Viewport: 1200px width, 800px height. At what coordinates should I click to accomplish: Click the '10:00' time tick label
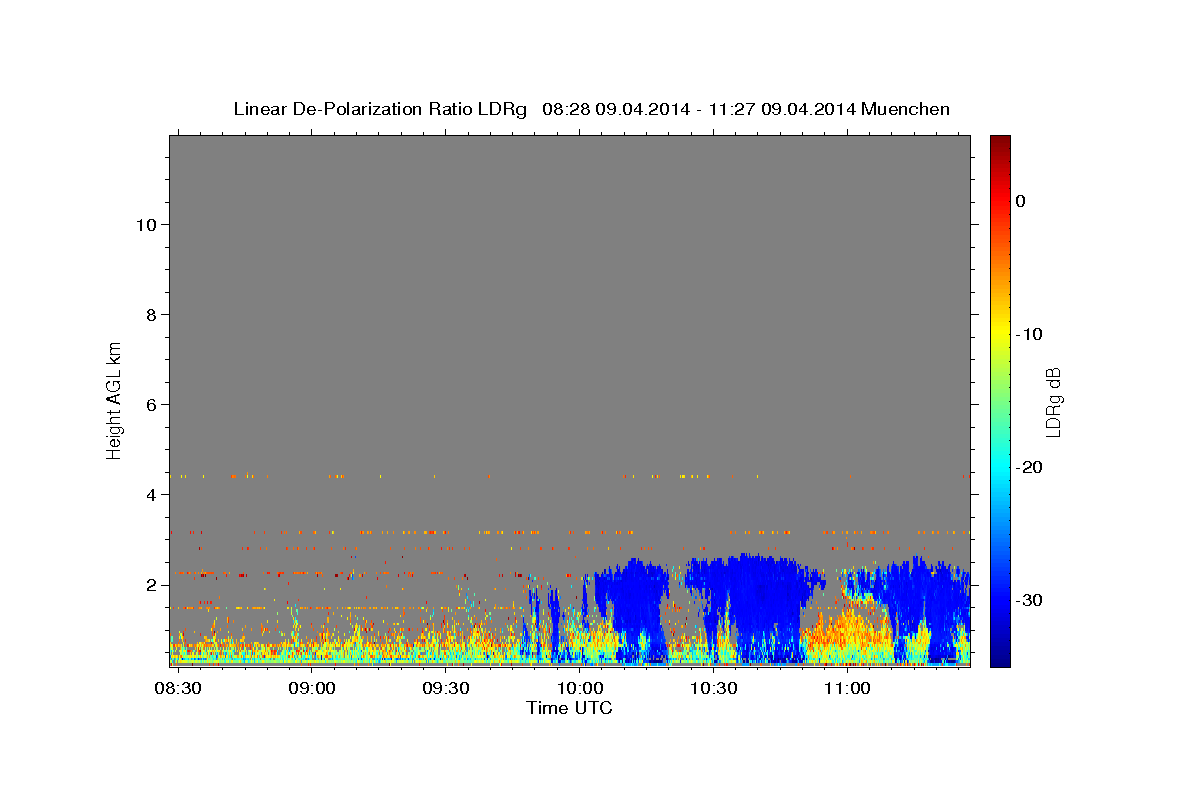pyautogui.click(x=580, y=688)
